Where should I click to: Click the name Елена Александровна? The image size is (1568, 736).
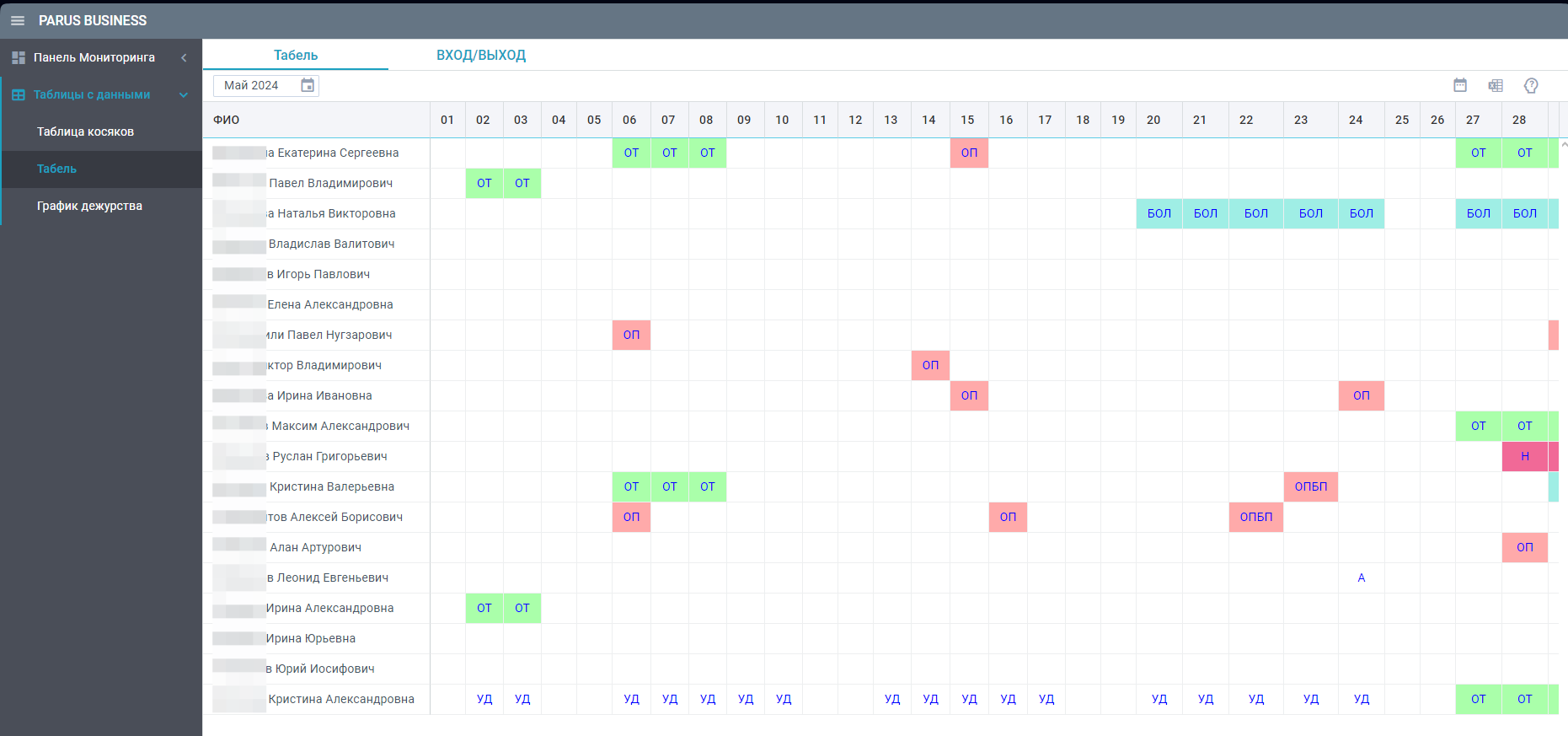tap(330, 304)
